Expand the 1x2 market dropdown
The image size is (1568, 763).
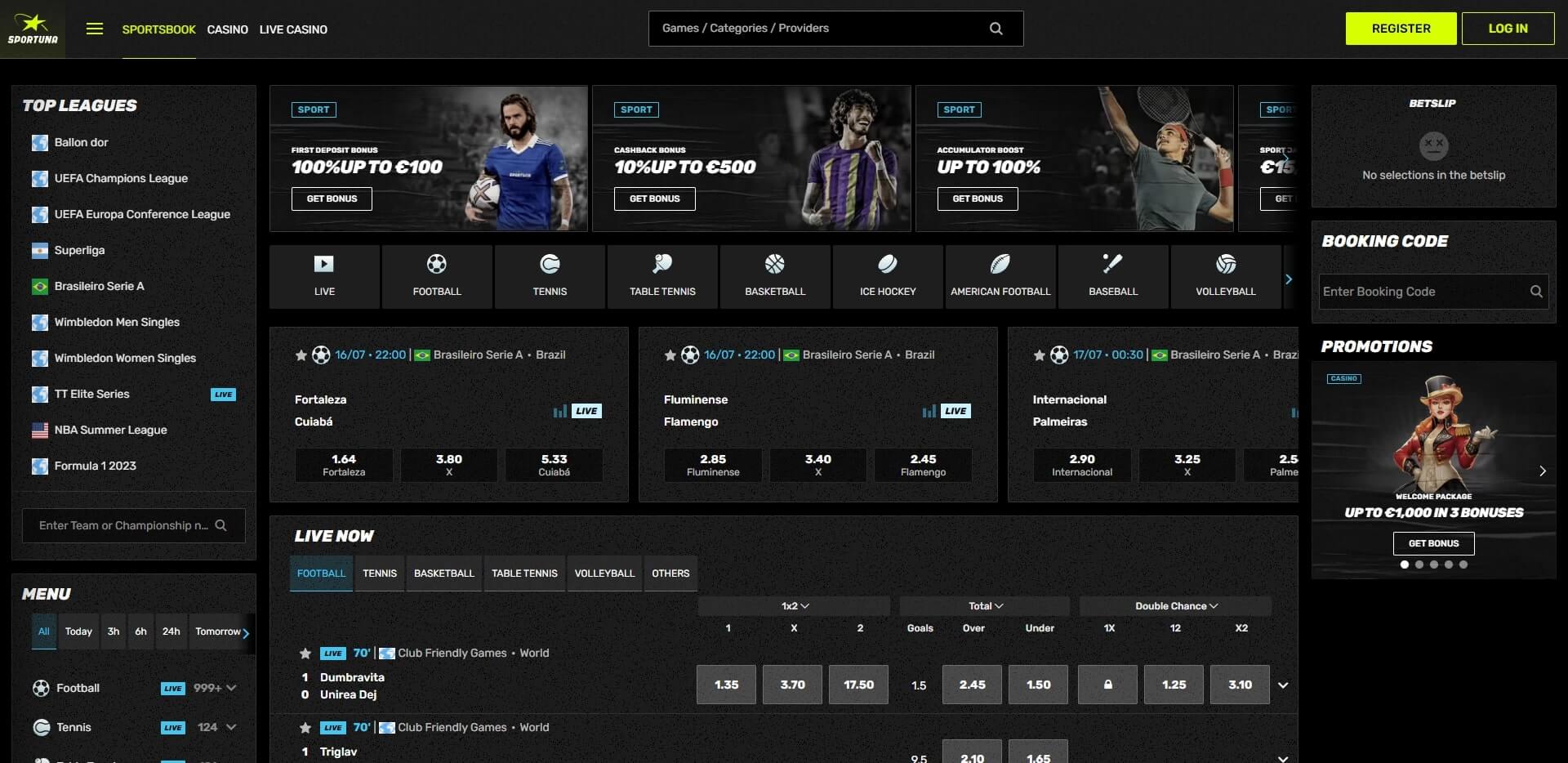coord(796,605)
